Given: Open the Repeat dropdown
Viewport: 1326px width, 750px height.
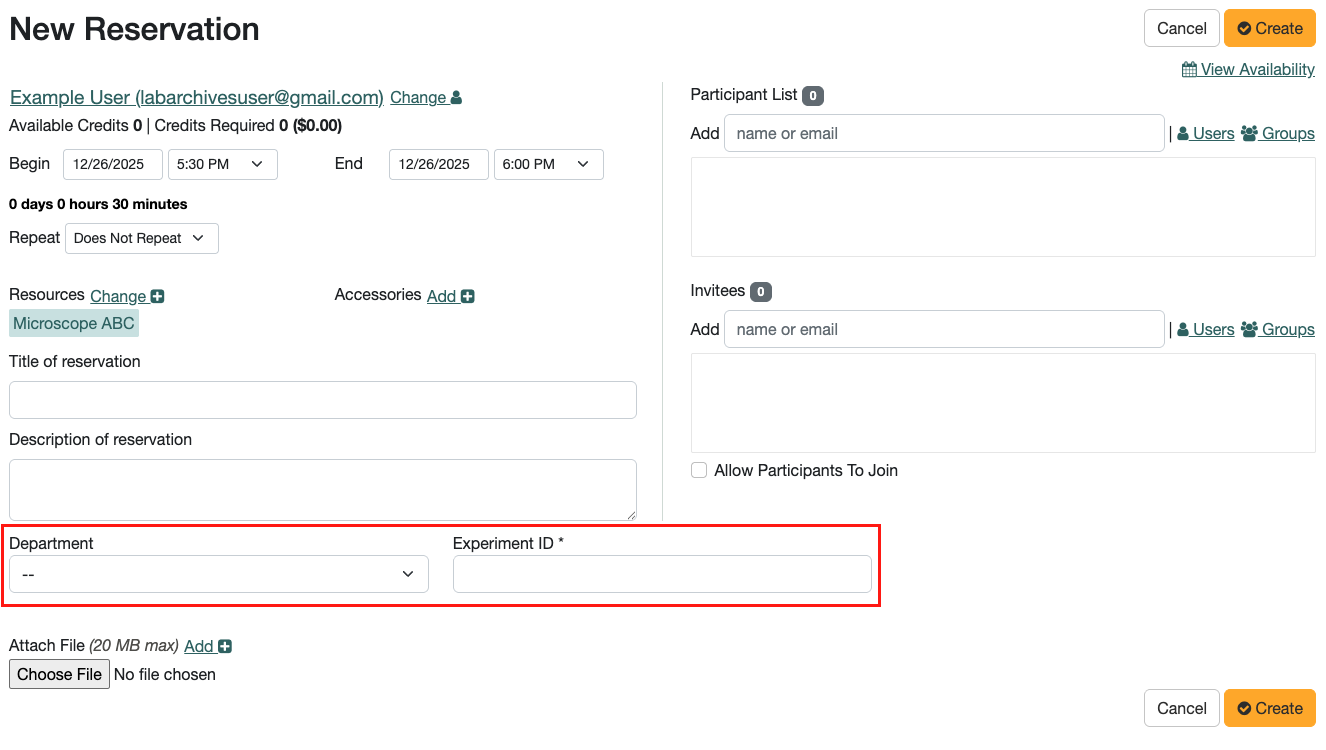Looking at the screenshot, I should 141,238.
